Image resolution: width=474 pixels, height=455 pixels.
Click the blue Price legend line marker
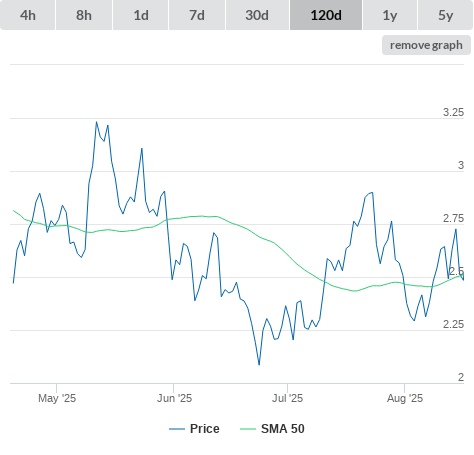point(177,429)
